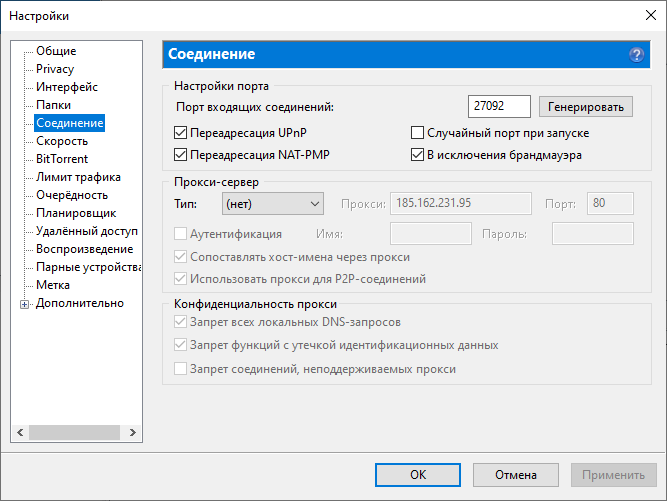Click the Генерировать port button
The width and height of the screenshot is (667, 501).
pos(586,107)
